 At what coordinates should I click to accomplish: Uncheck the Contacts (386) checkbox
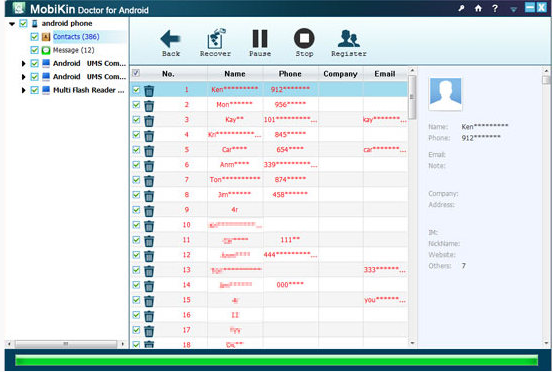[34, 37]
